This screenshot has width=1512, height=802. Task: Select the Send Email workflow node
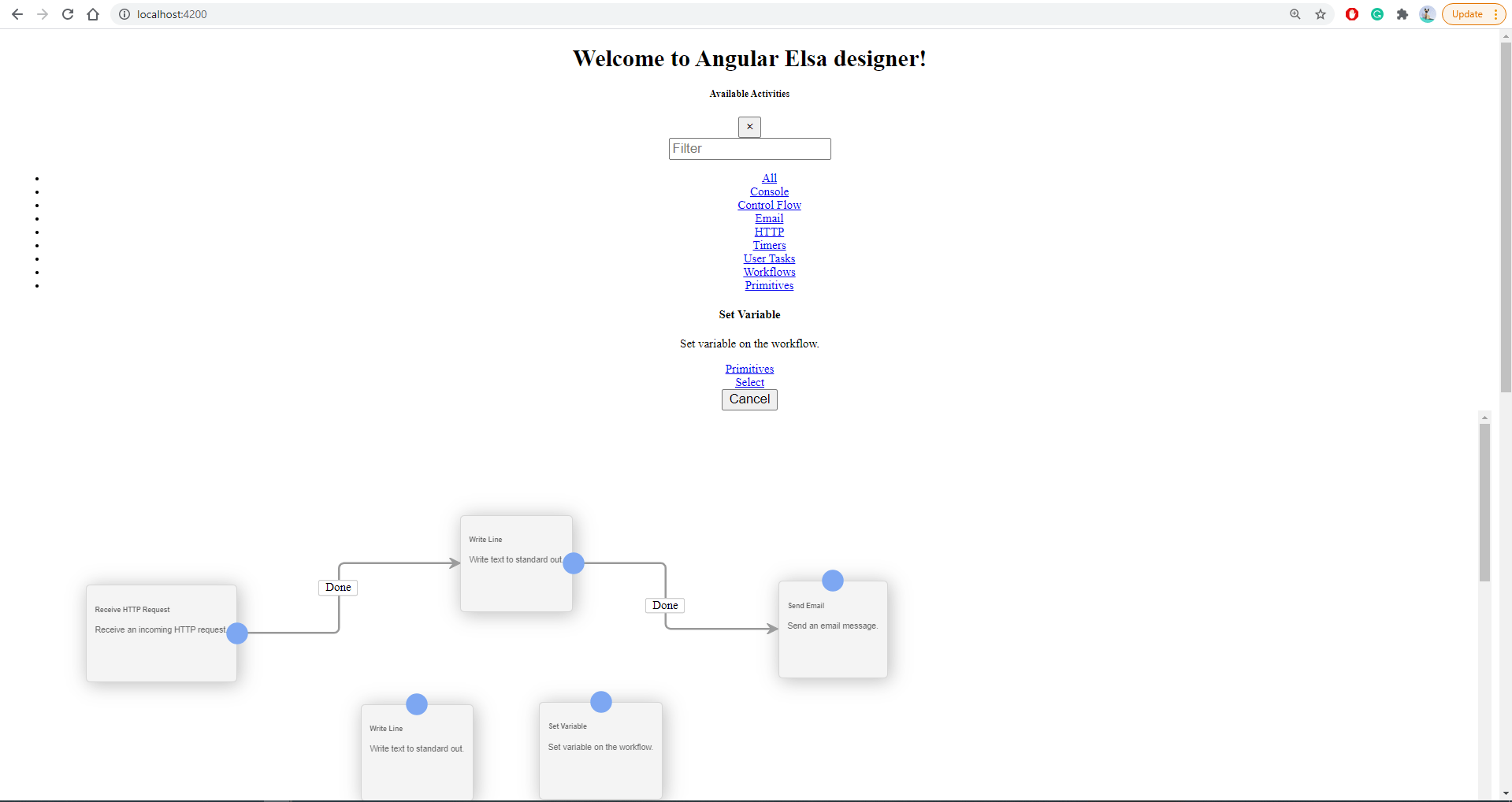coord(832,629)
